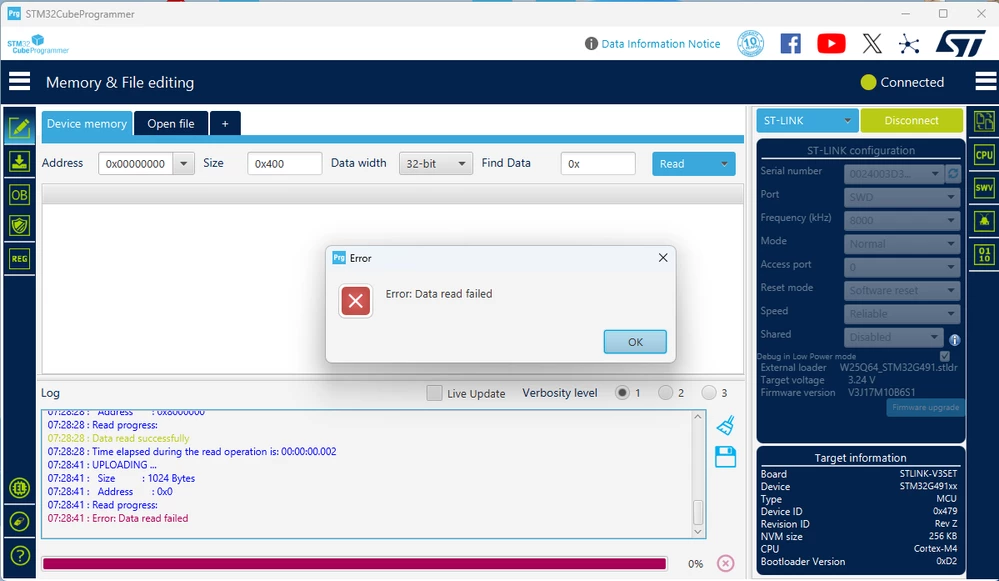Screen dimensions: 999x581
Task: Open the Shared Disabled dropdown
Action: (x=893, y=337)
